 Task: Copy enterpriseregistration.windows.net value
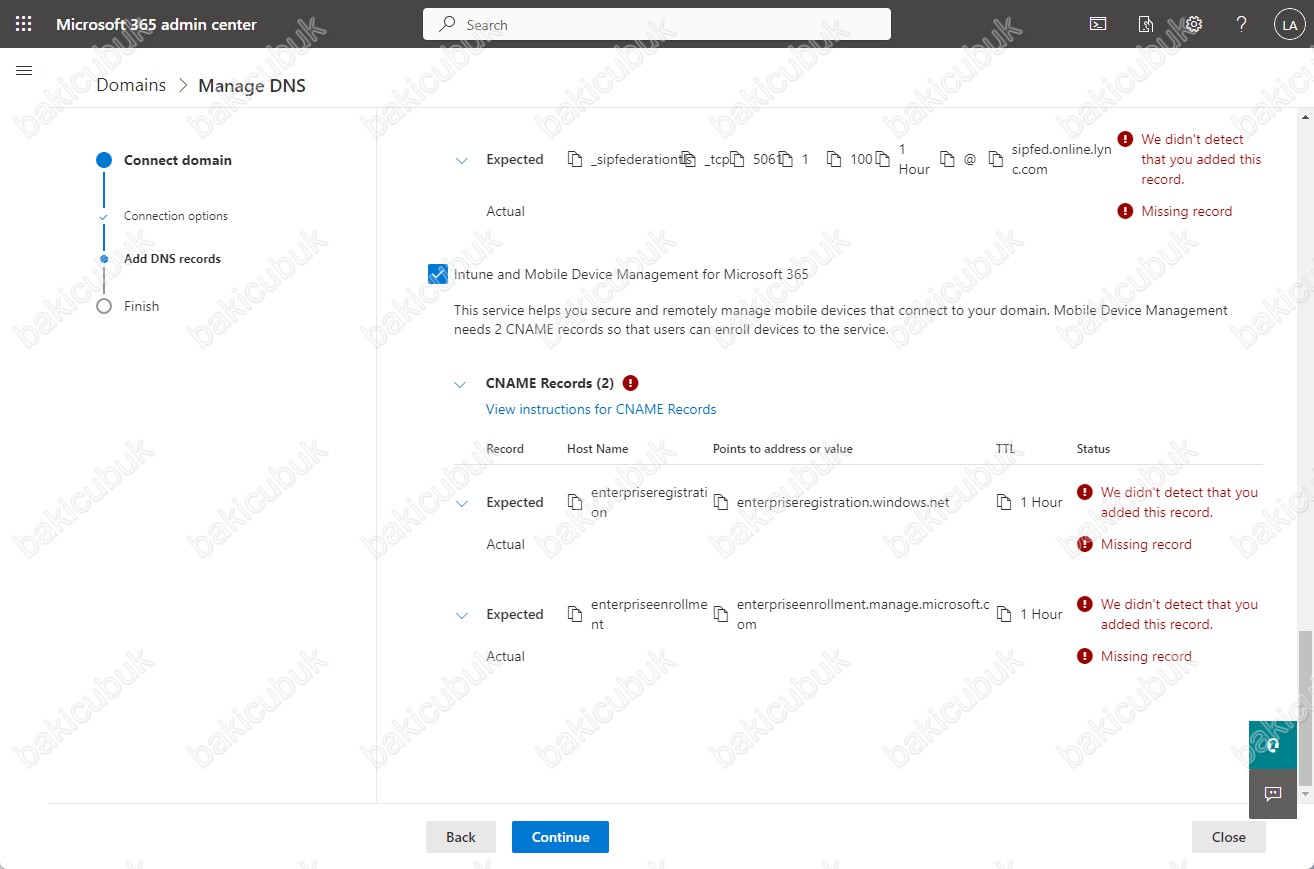coord(720,502)
